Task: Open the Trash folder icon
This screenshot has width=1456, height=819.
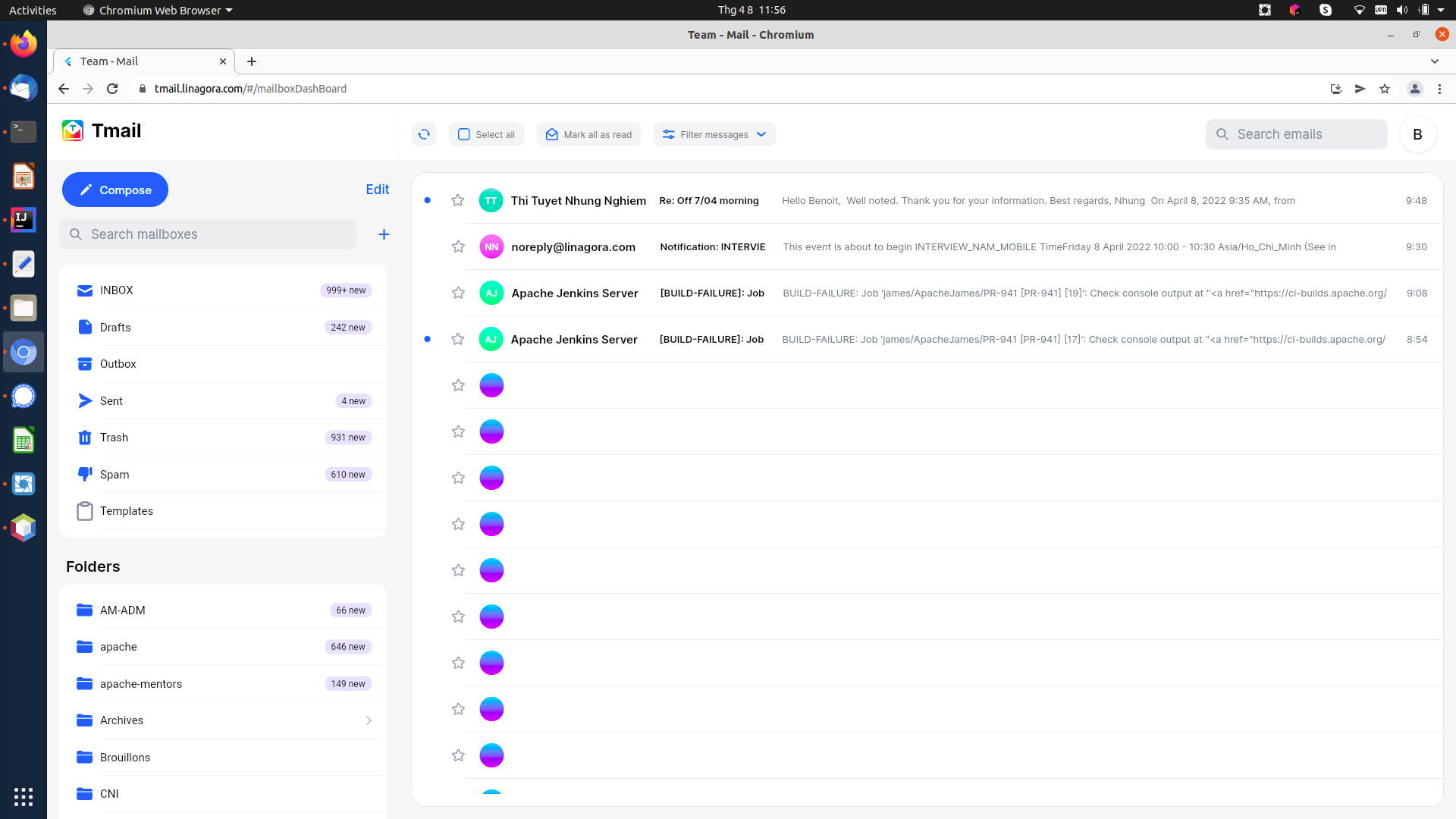Action: coord(84,438)
